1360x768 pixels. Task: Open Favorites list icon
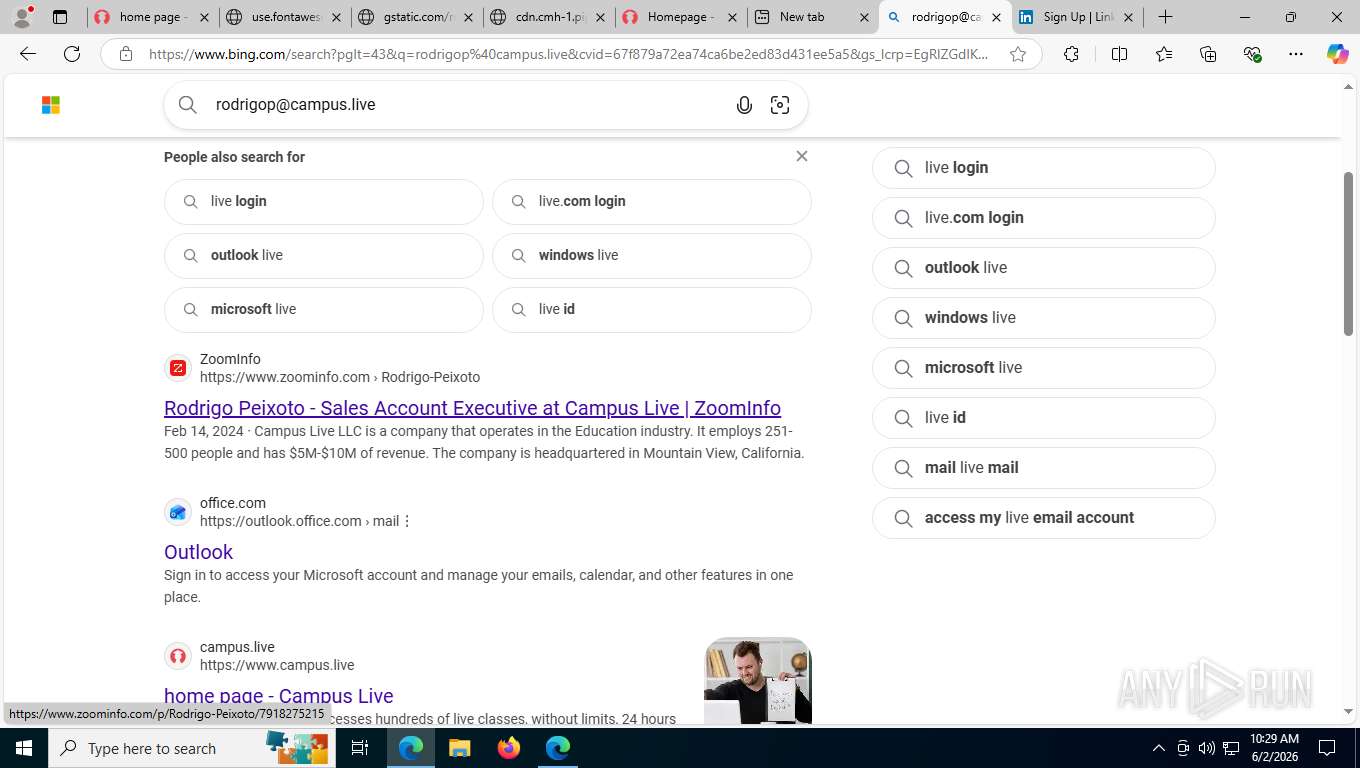click(1164, 54)
